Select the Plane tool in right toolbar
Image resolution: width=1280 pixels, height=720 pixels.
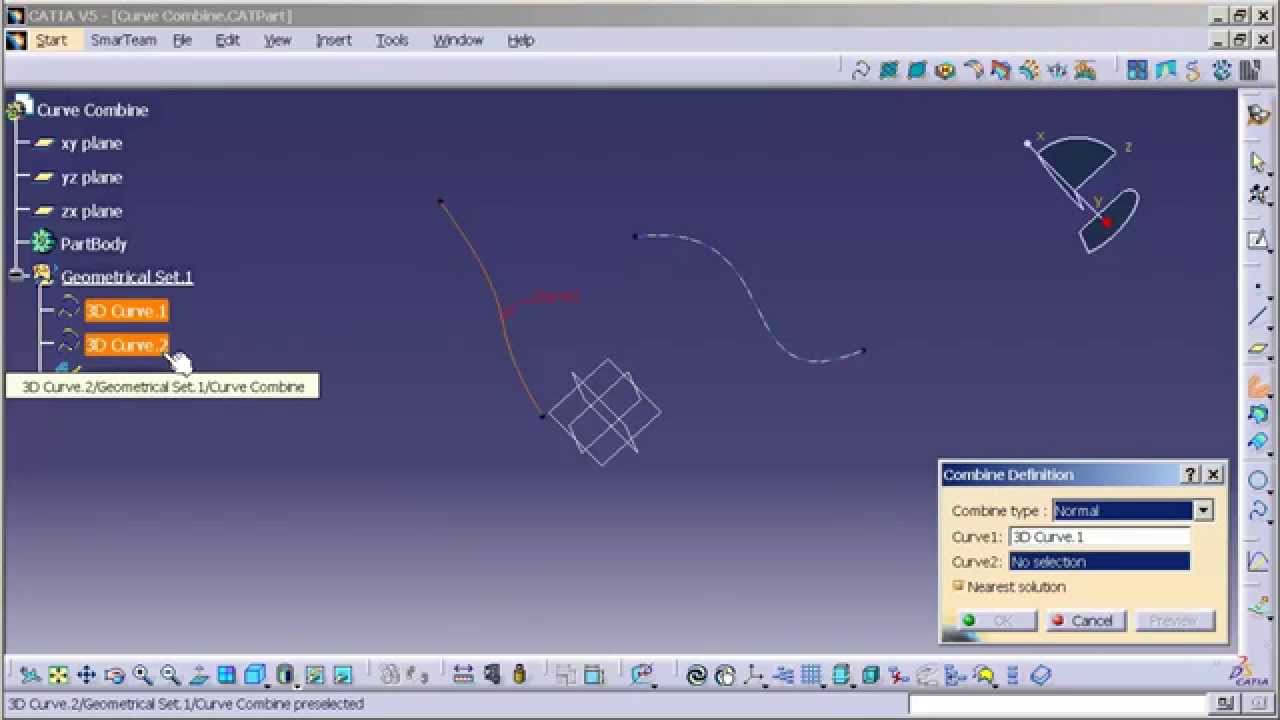(x=1258, y=349)
